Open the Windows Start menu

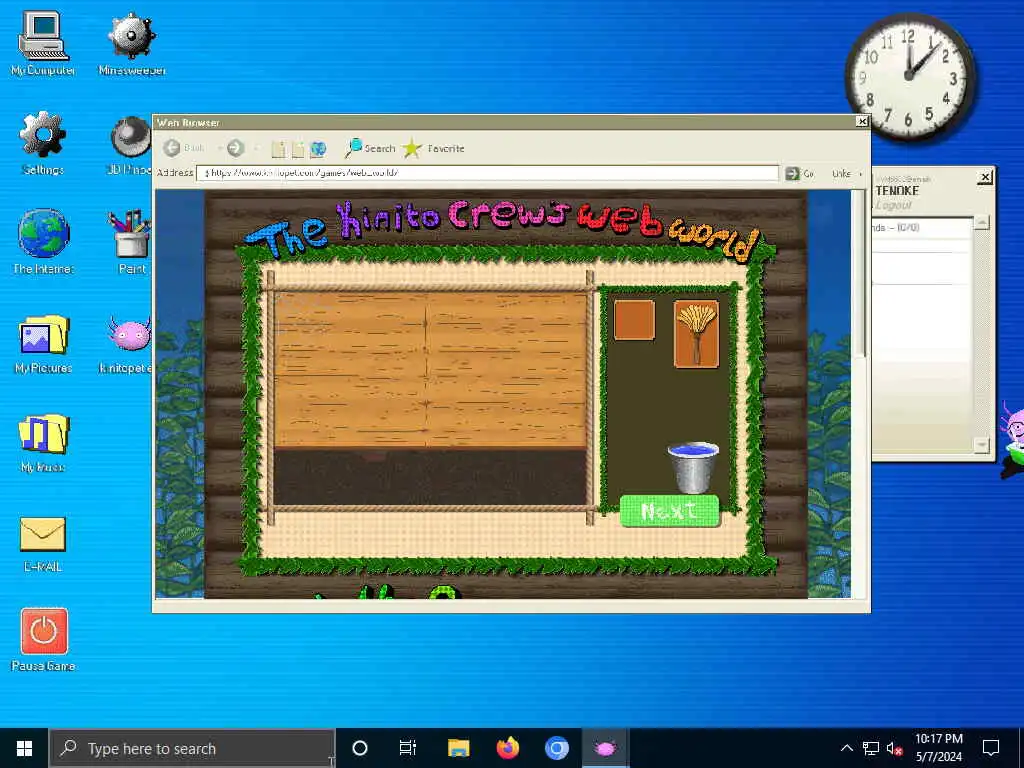pyautogui.click(x=24, y=748)
